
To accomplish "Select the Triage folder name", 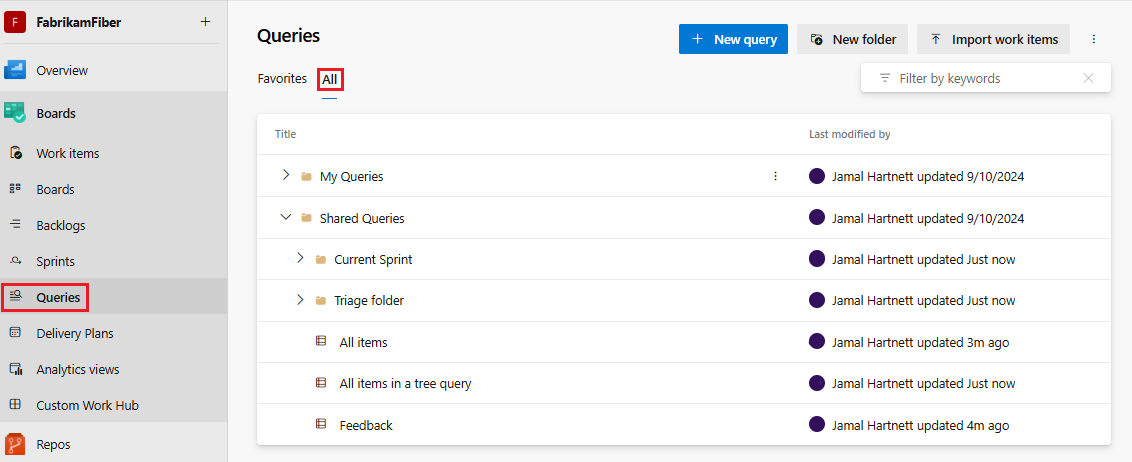I will pyautogui.click(x=369, y=301).
